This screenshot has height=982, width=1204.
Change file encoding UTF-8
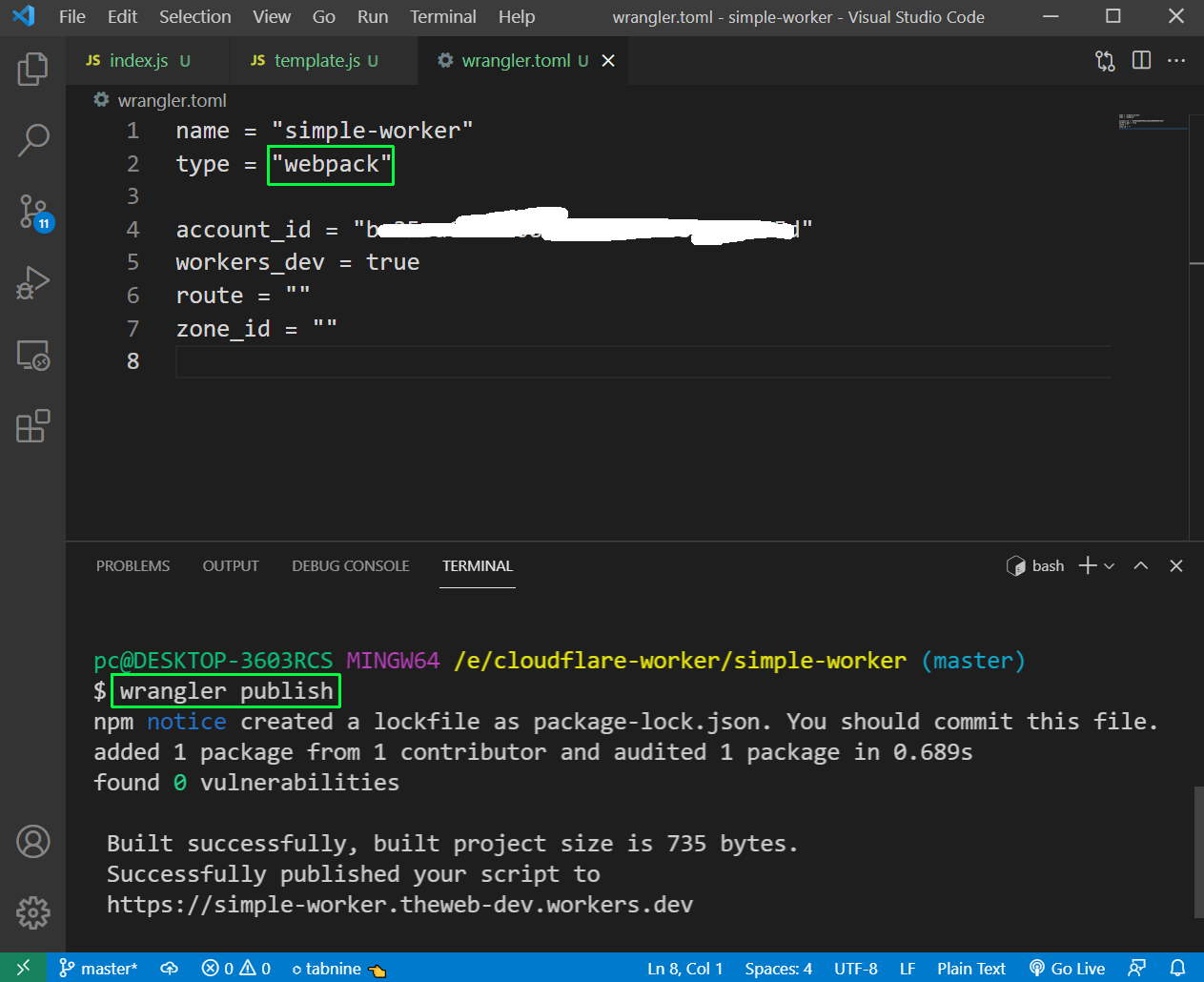pyautogui.click(x=855, y=969)
